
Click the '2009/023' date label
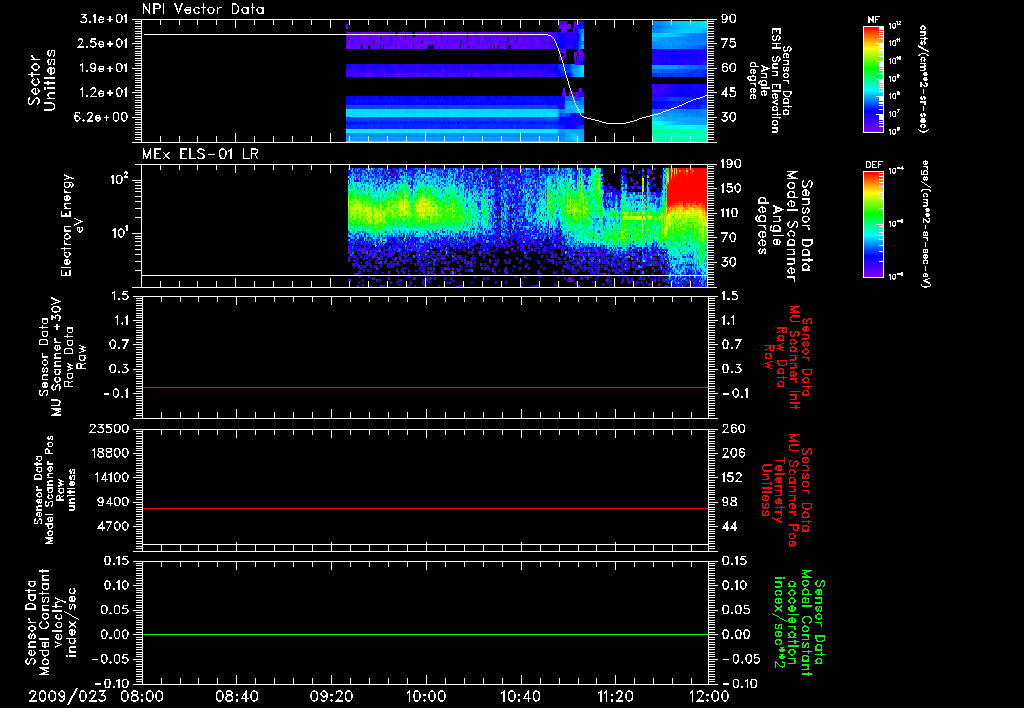67,696
